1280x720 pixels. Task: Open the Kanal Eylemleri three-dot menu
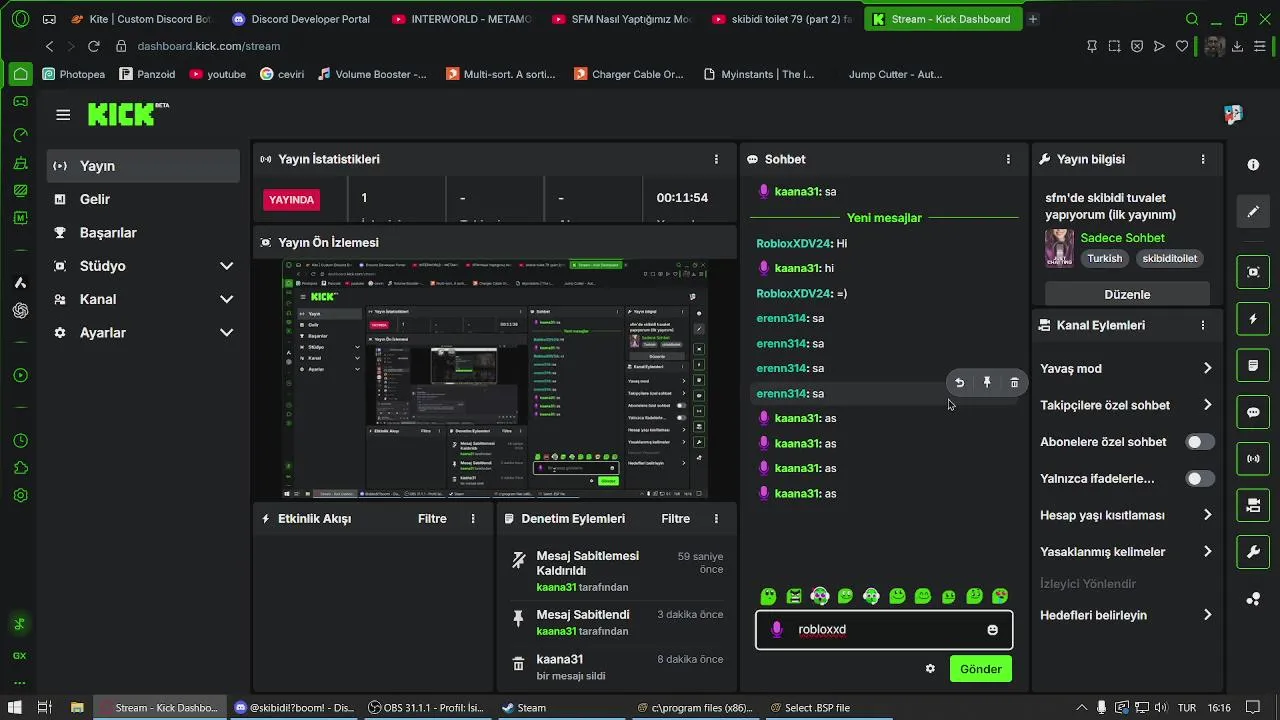tap(1203, 325)
